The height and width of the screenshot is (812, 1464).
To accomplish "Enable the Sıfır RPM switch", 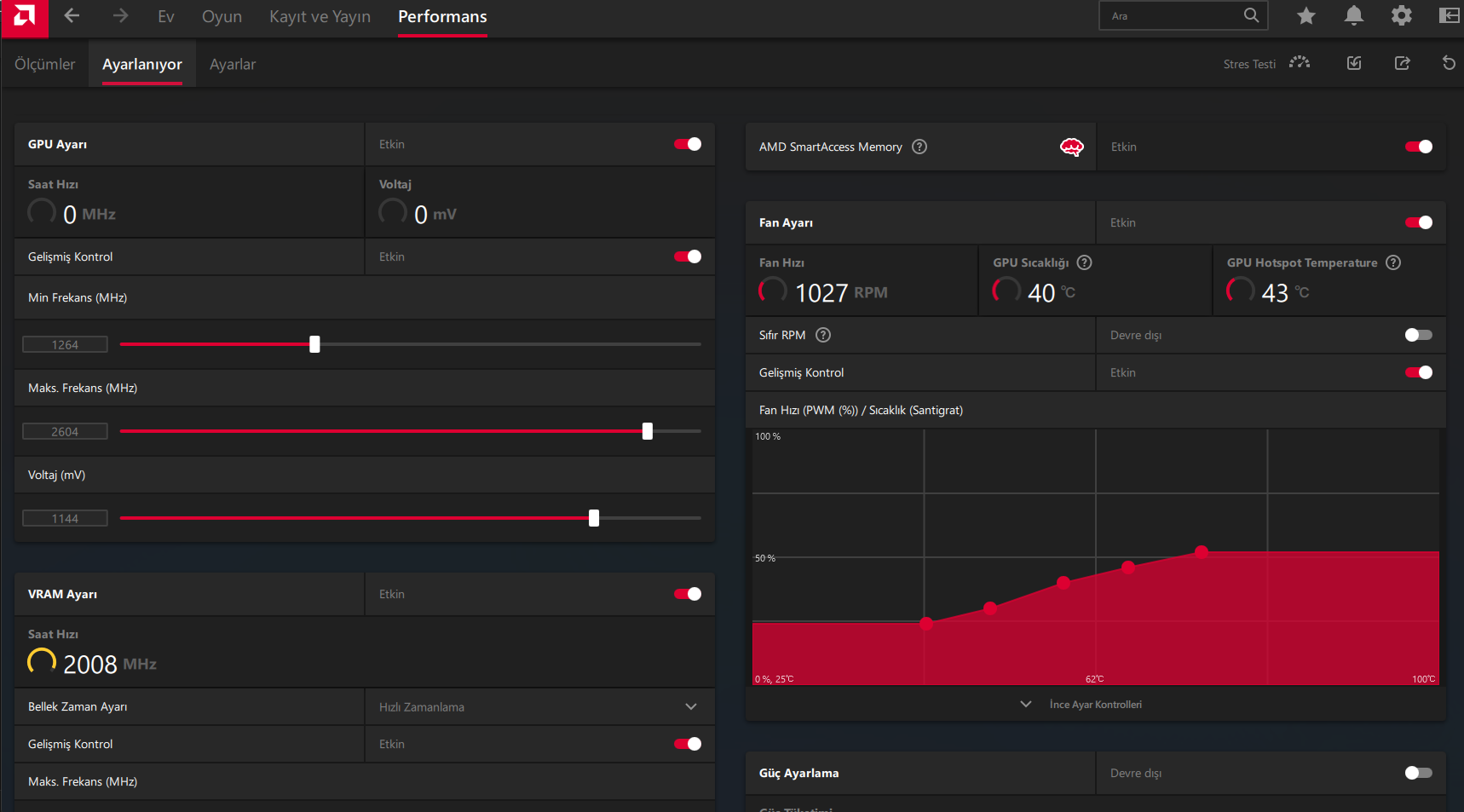I will point(1419,335).
